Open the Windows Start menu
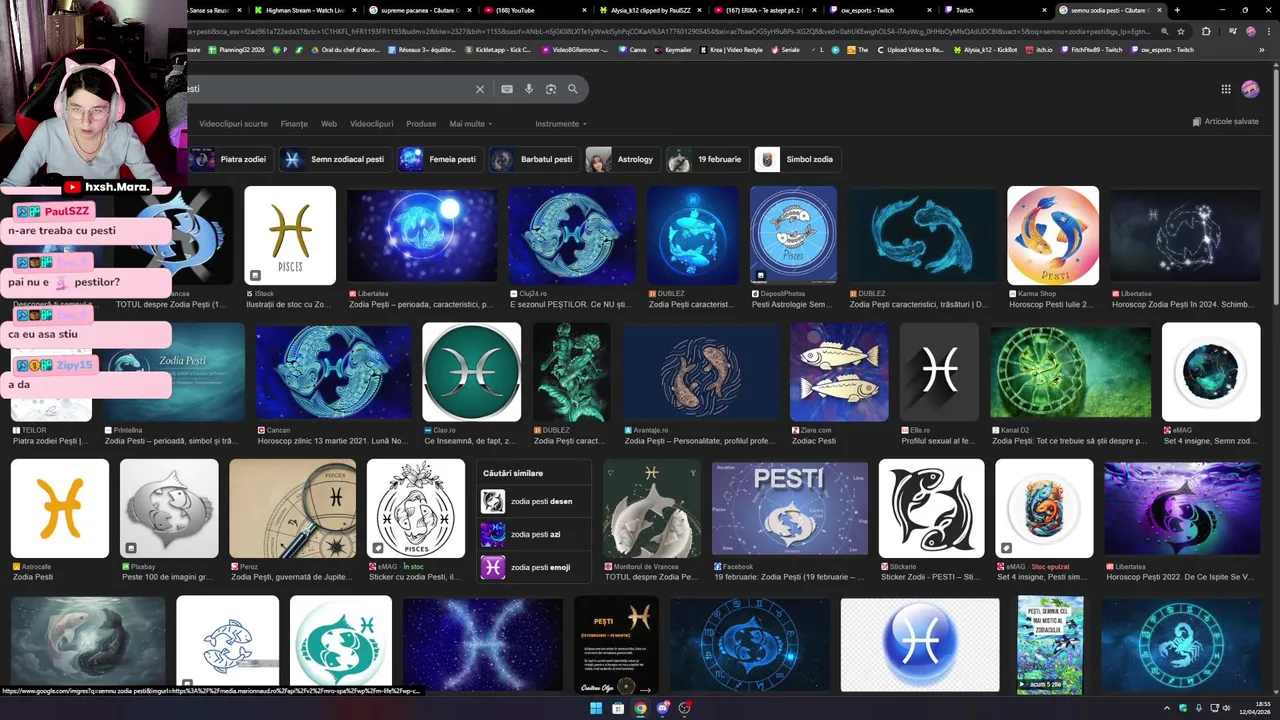 click(596, 708)
